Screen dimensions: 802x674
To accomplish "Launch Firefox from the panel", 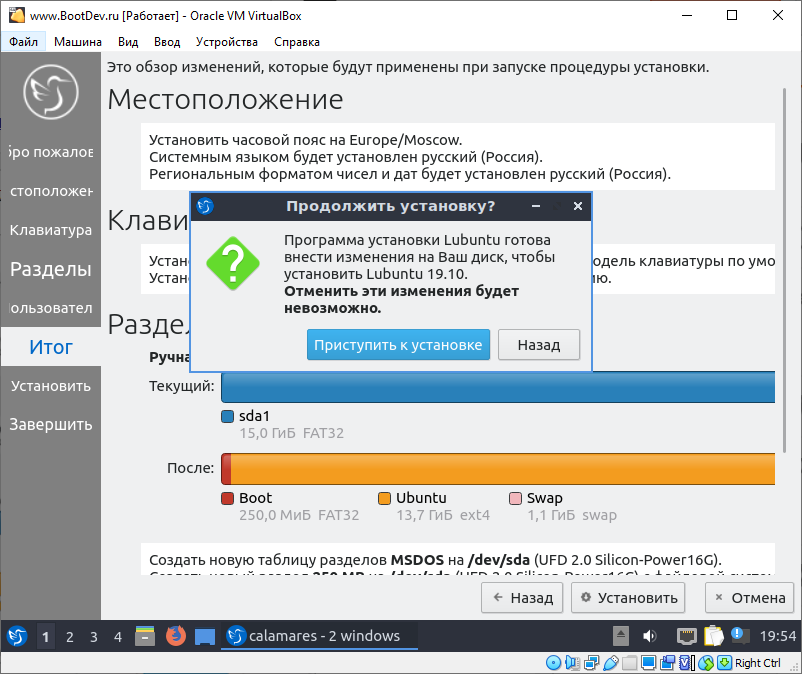I will (175, 636).
